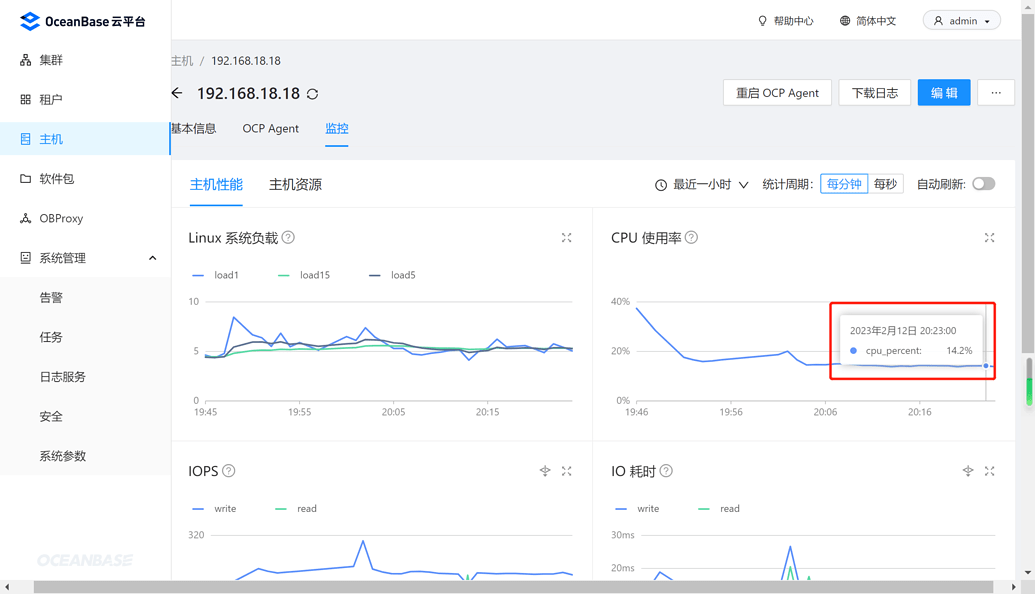The height and width of the screenshot is (594, 1035).
Task: Expand the CPU 使用率 chart to fullscreen
Action: (989, 238)
